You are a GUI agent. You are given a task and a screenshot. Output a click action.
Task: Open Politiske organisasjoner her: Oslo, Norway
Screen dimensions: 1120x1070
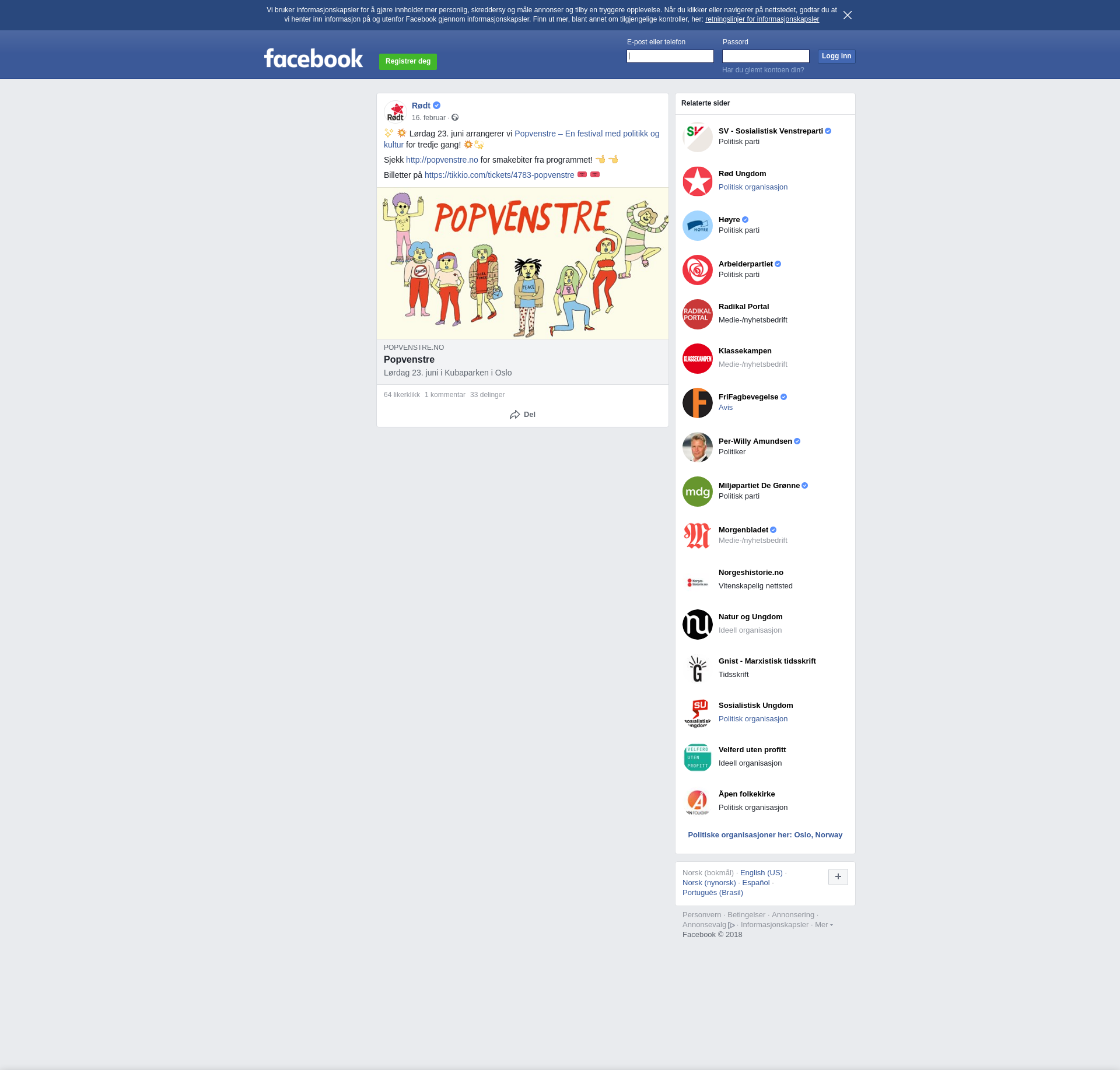[765, 835]
